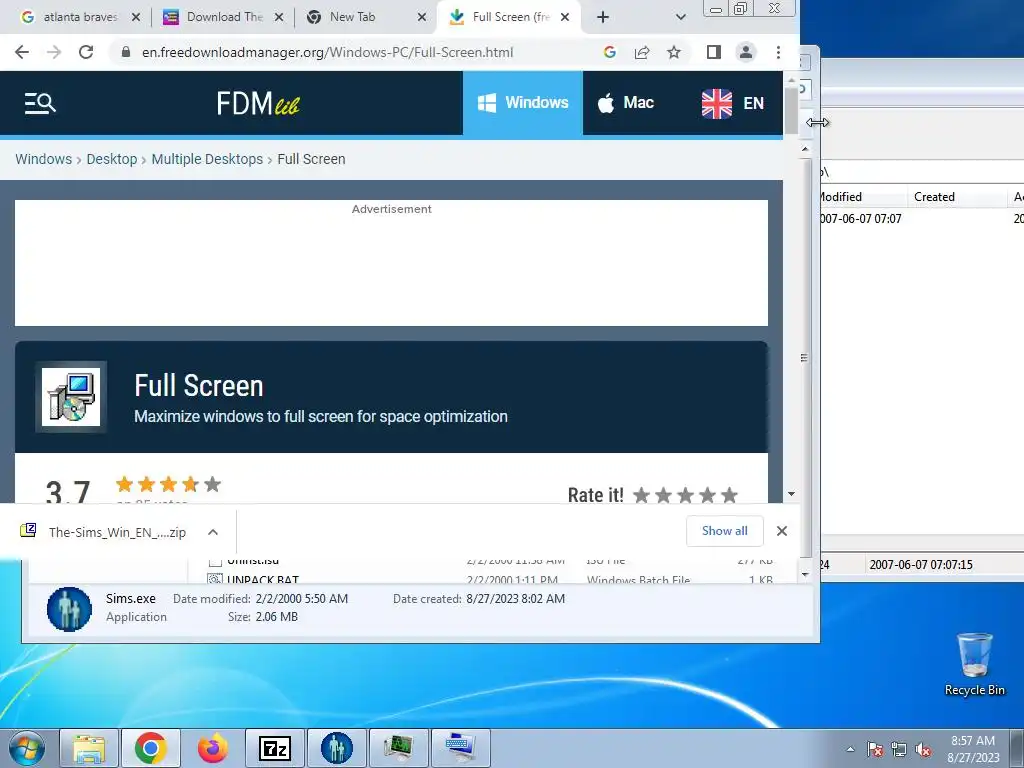Switch to Chrome in the taskbar

[x=151, y=748]
